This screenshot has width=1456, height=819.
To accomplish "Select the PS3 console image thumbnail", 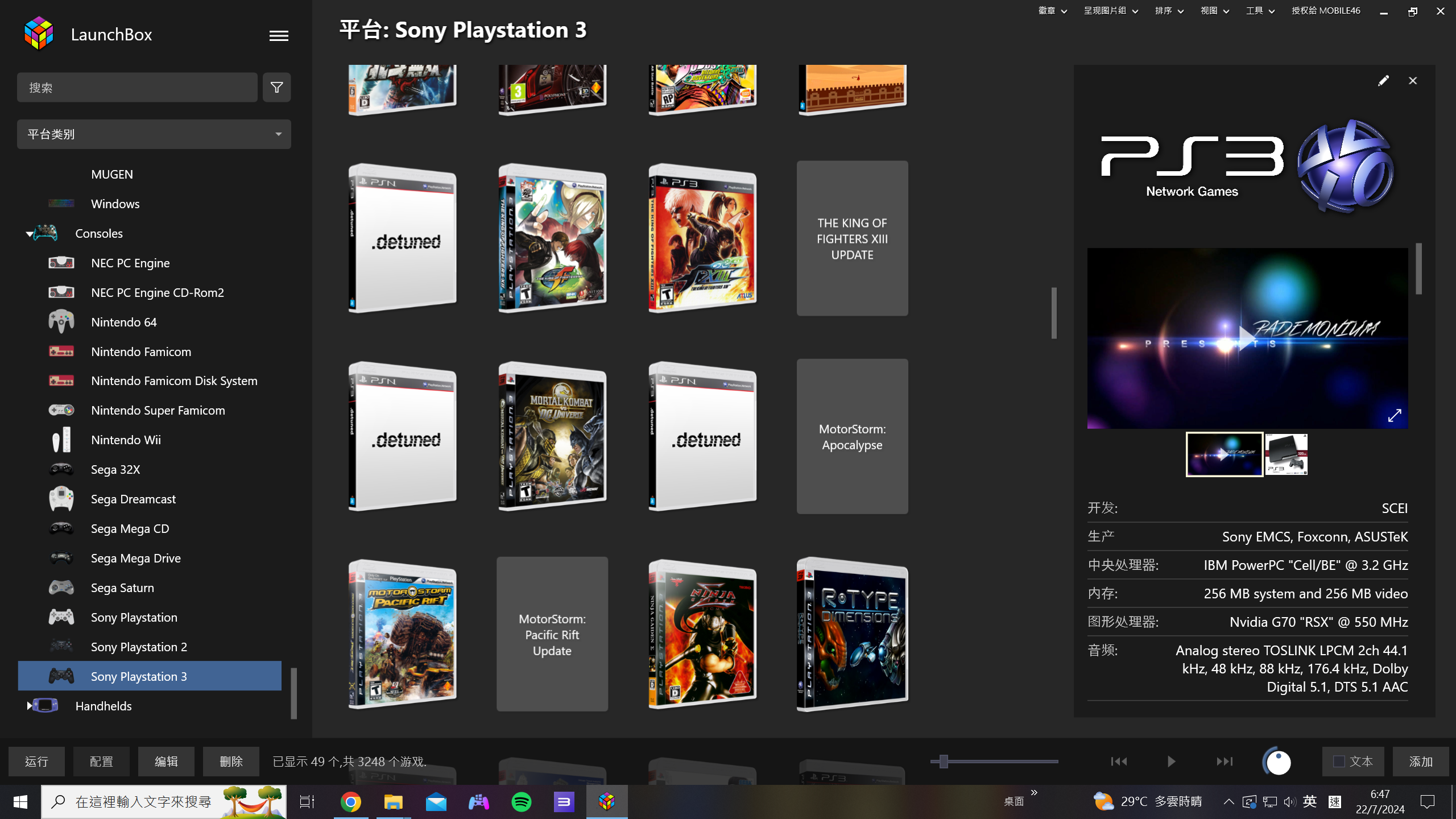I will pos(1286,454).
